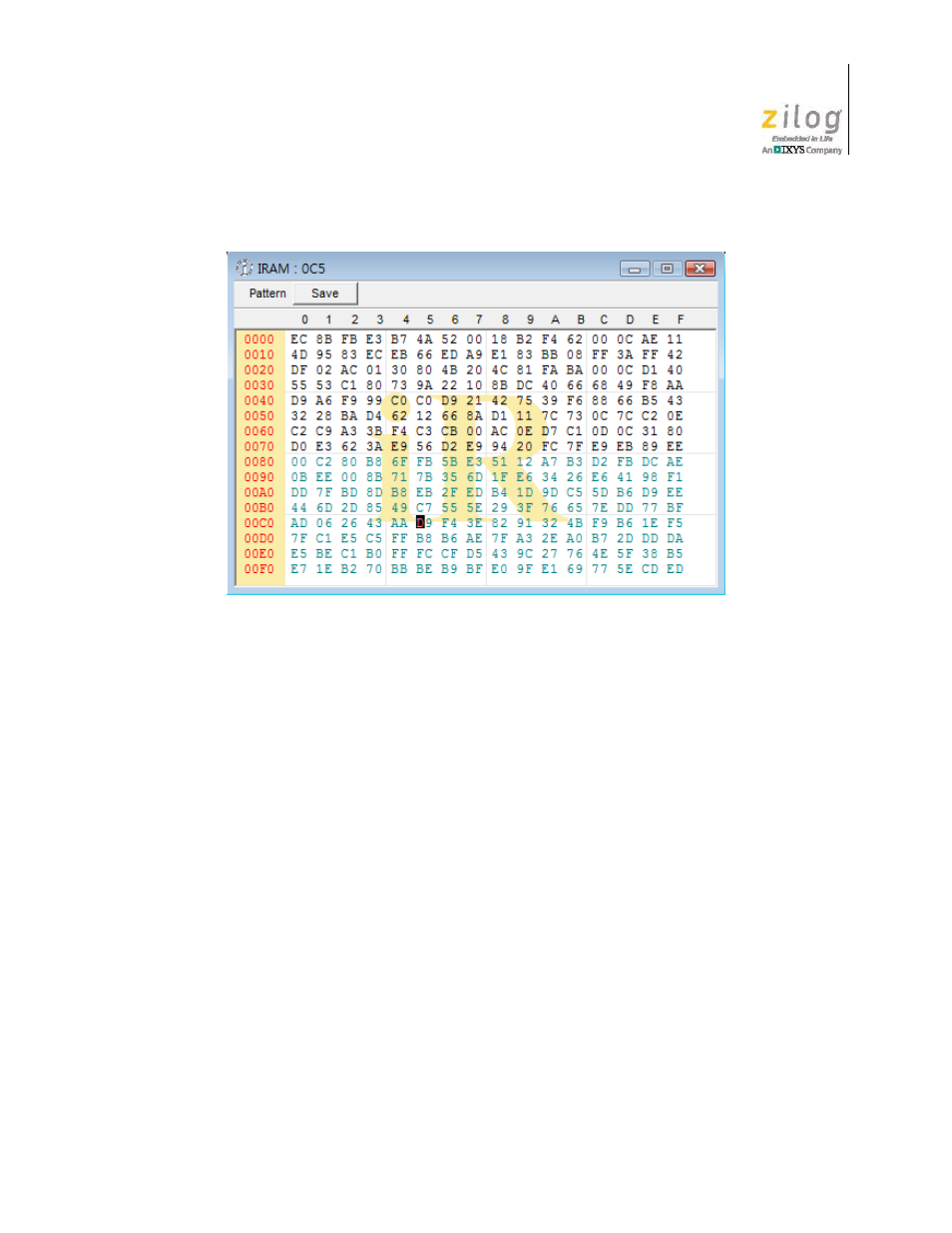Select row address 0090
Image resolution: width=952 pixels, height=1233 pixels.
(x=259, y=477)
